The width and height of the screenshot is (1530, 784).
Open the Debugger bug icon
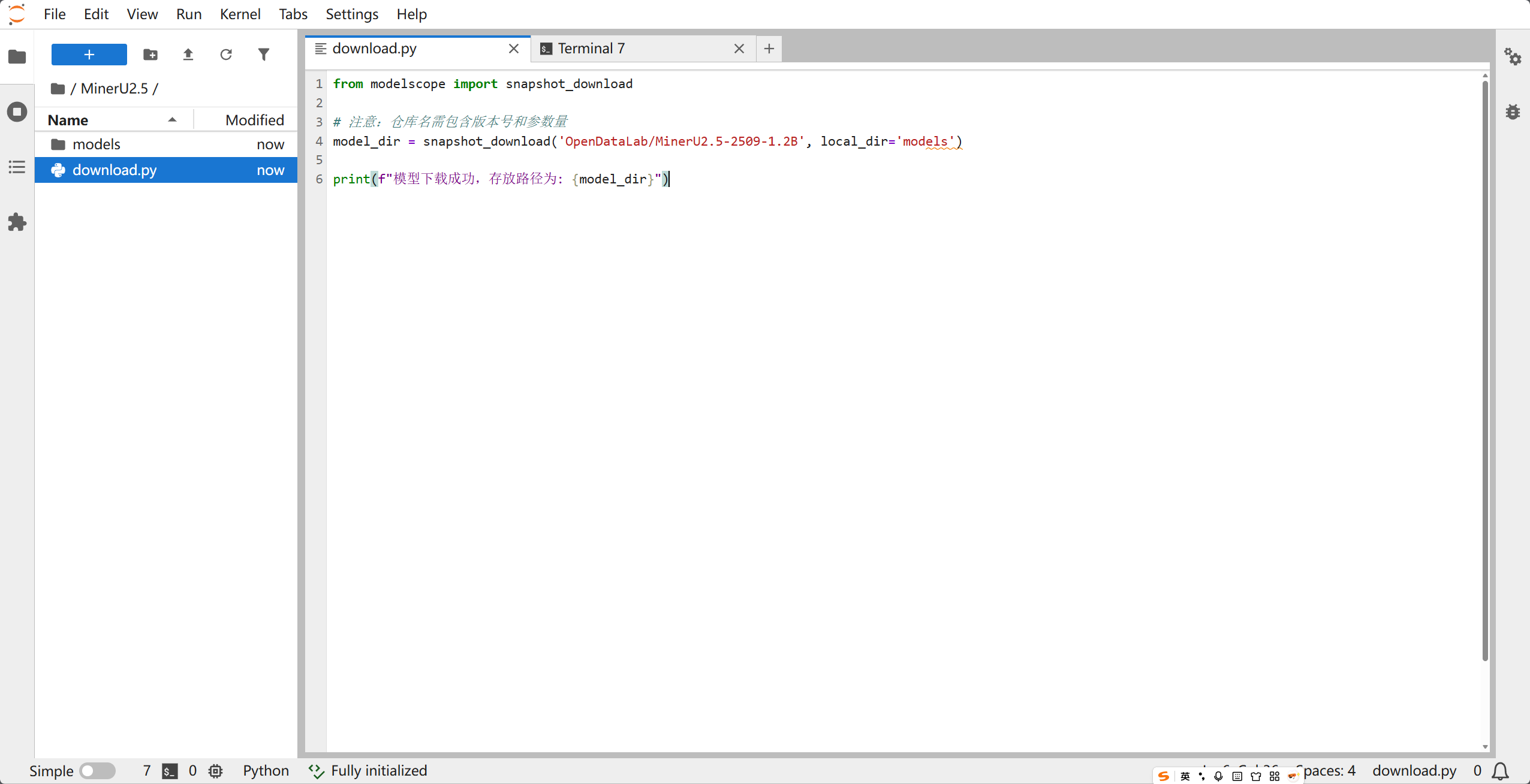(x=1513, y=112)
